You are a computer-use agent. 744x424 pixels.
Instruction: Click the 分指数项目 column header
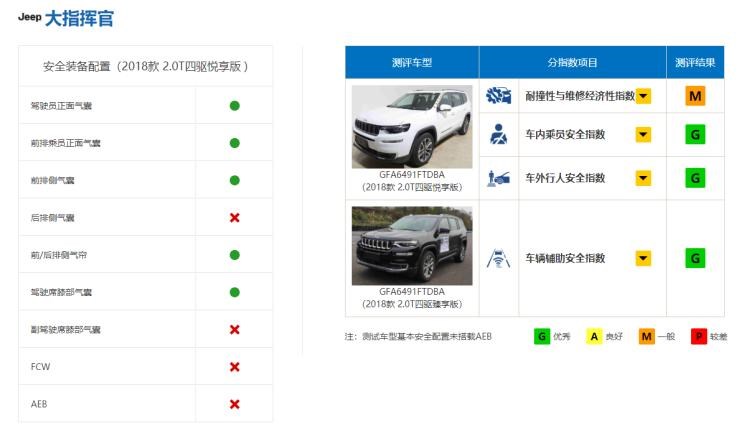pyautogui.click(x=573, y=62)
